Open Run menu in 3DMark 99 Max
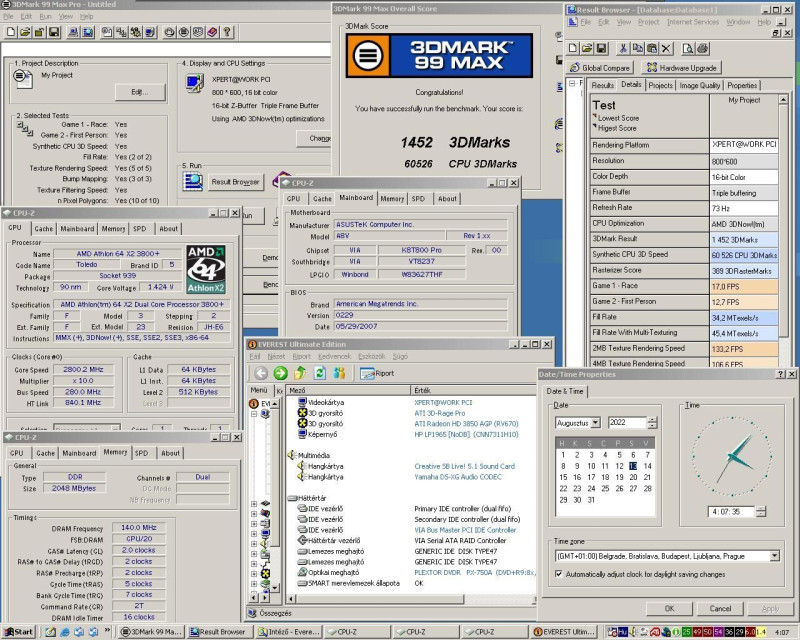 click(x=45, y=16)
